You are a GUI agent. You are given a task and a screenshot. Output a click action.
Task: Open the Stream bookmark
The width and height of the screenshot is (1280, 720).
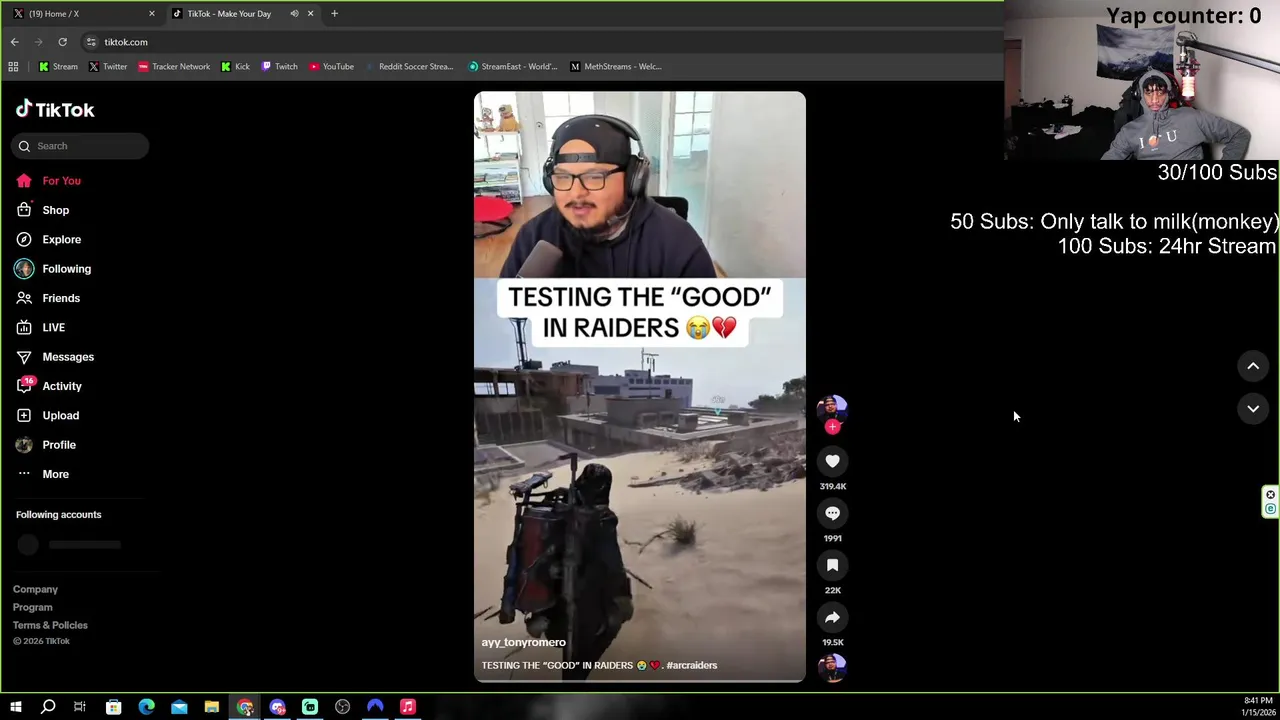coord(58,67)
